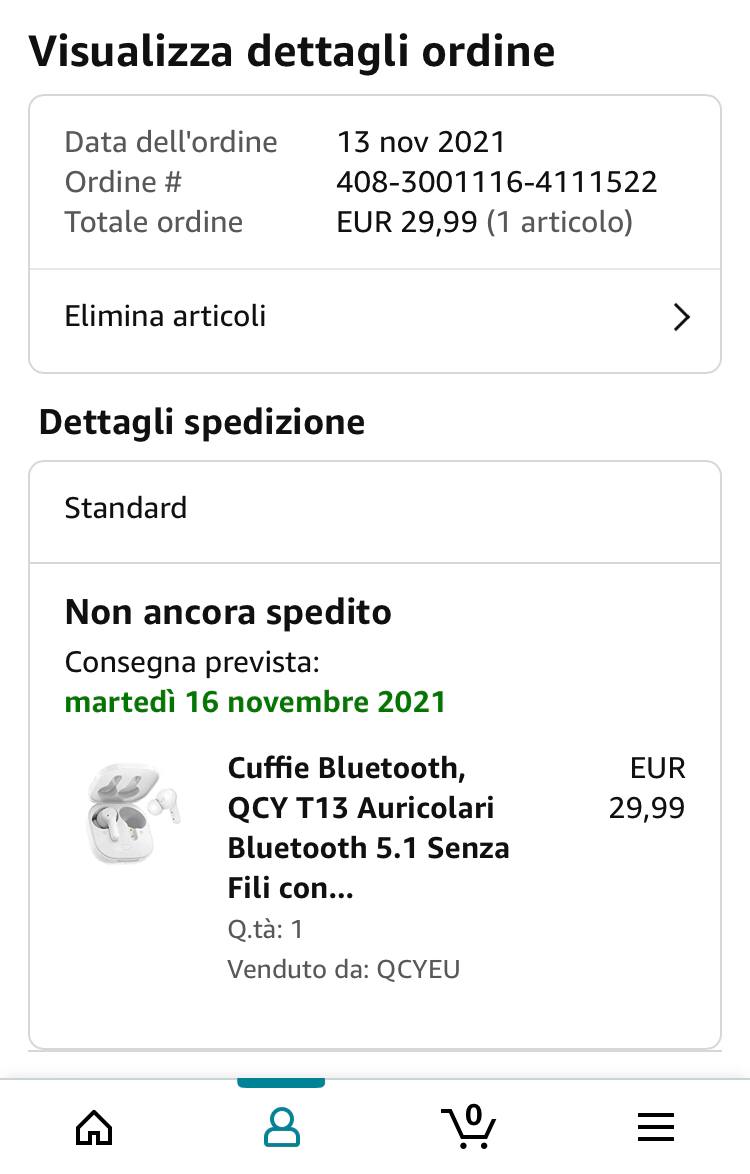750x1174 pixels.
Task: Open the account profile tab
Action: (x=281, y=1128)
